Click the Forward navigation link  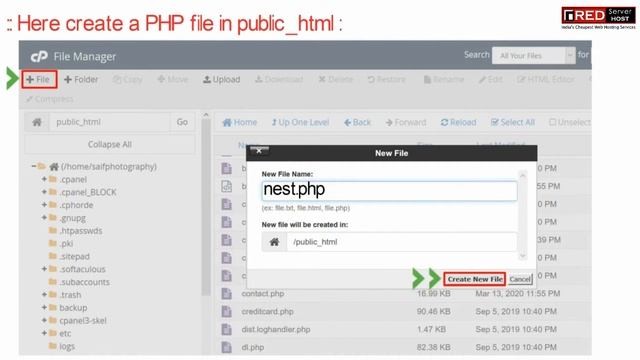click(406, 122)
